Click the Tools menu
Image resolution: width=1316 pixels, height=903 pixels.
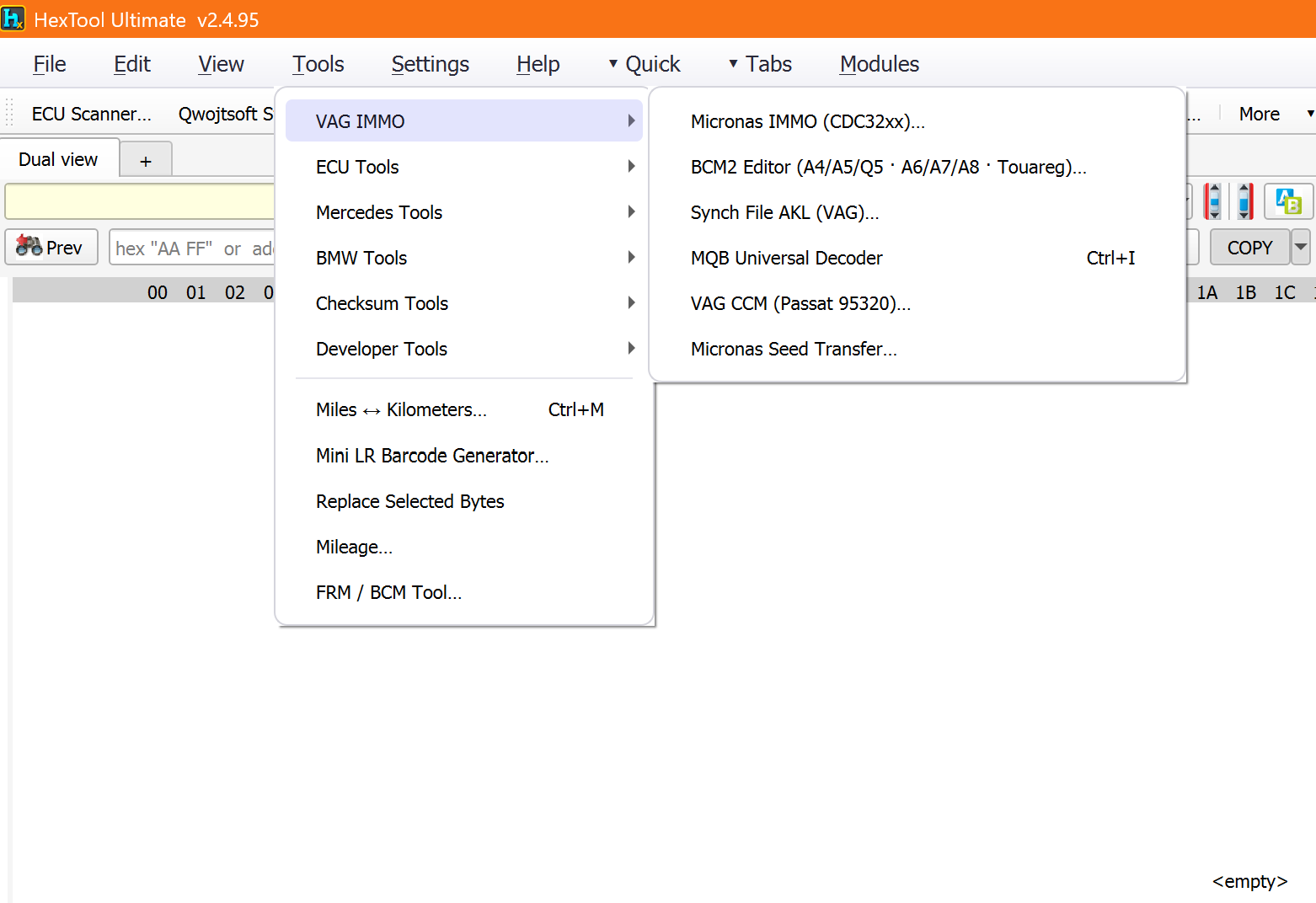[x=318, y=64]
